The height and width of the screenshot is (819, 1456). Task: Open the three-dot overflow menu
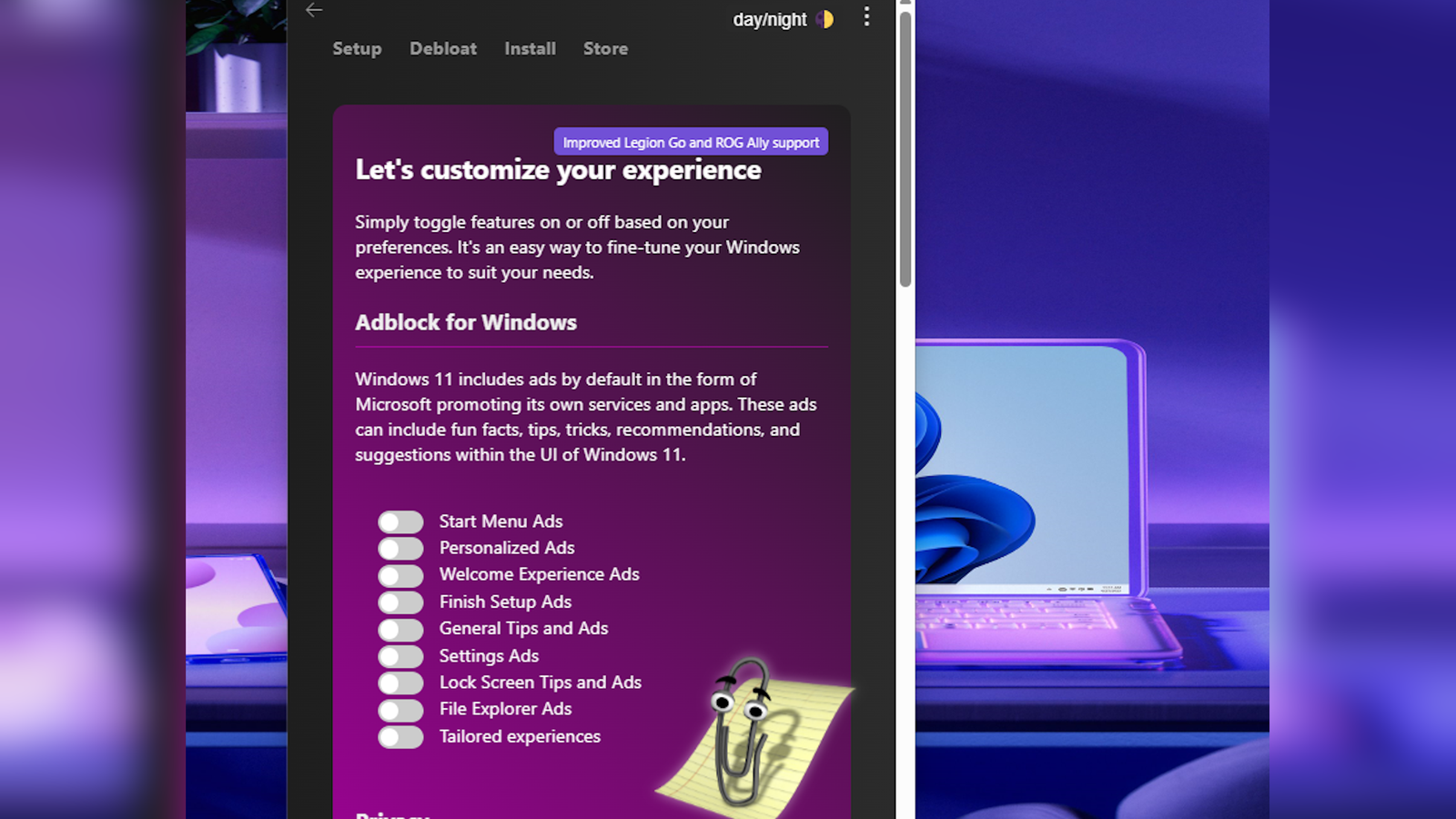pyautogui.click(x=866, y=16)
